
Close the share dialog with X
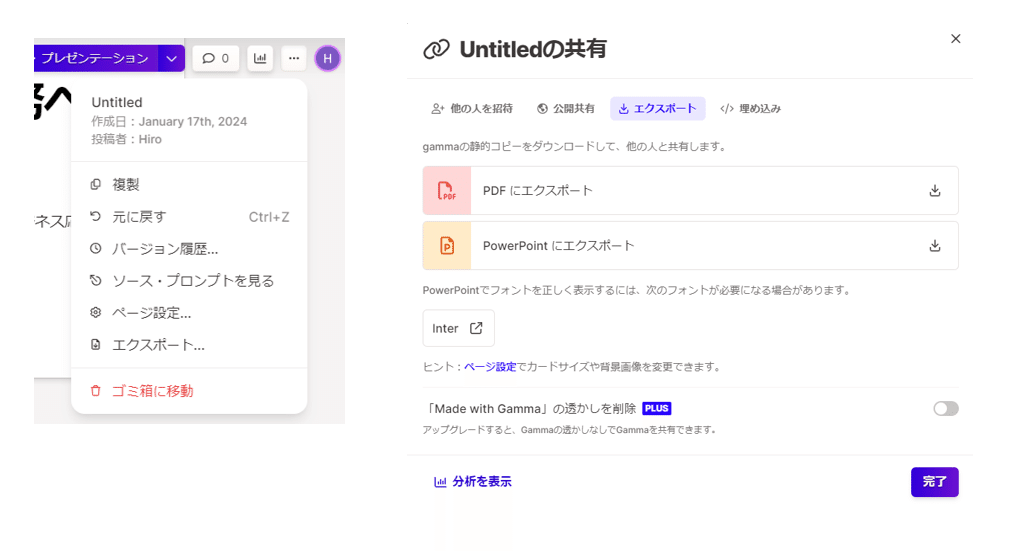tap(956, 39)
